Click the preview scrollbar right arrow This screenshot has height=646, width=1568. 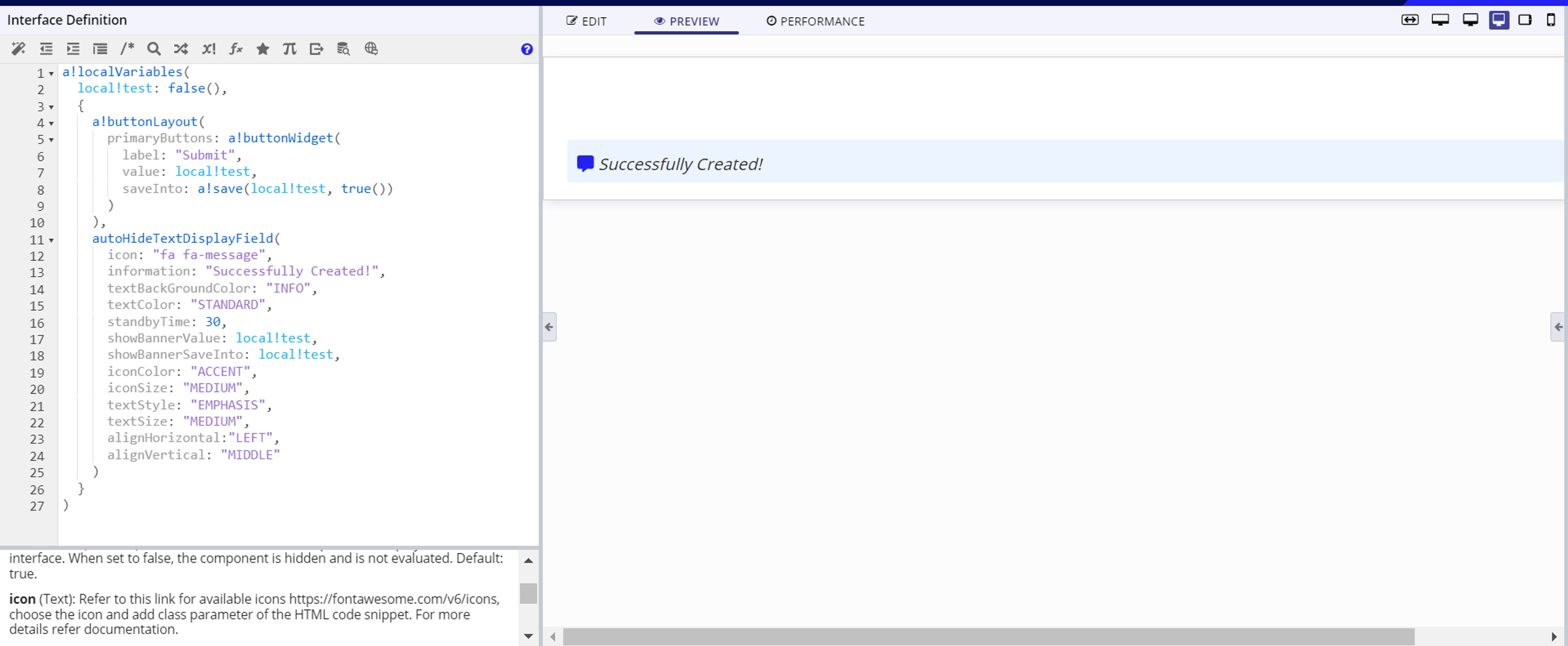1553,636
